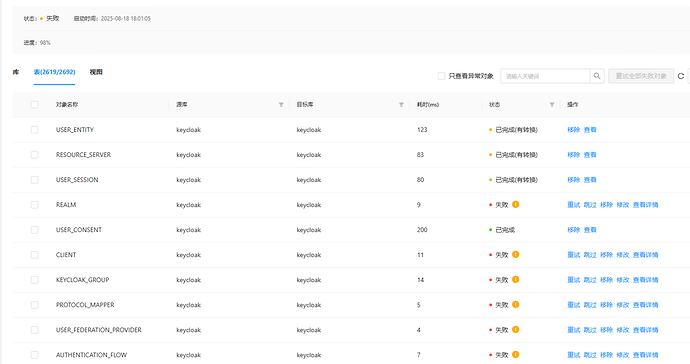Open 查看详情 for the CLIENT row
This screenshot has height=364, width=690.
tap(646, 255)
